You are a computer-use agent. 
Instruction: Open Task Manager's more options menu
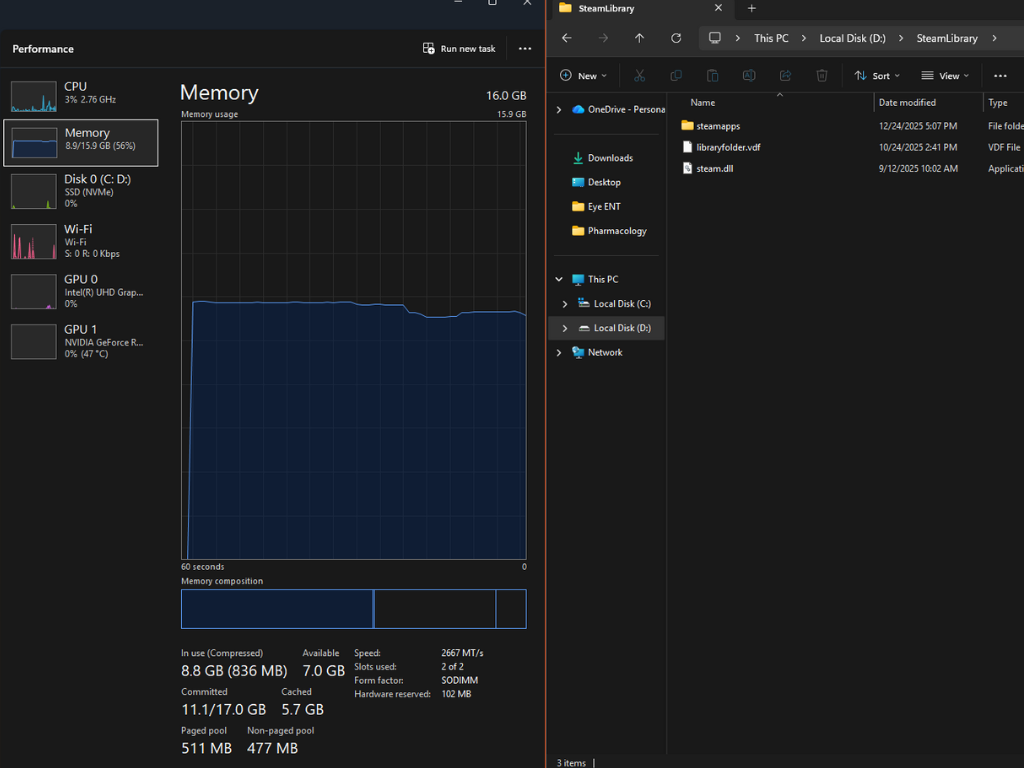point(524,48)
